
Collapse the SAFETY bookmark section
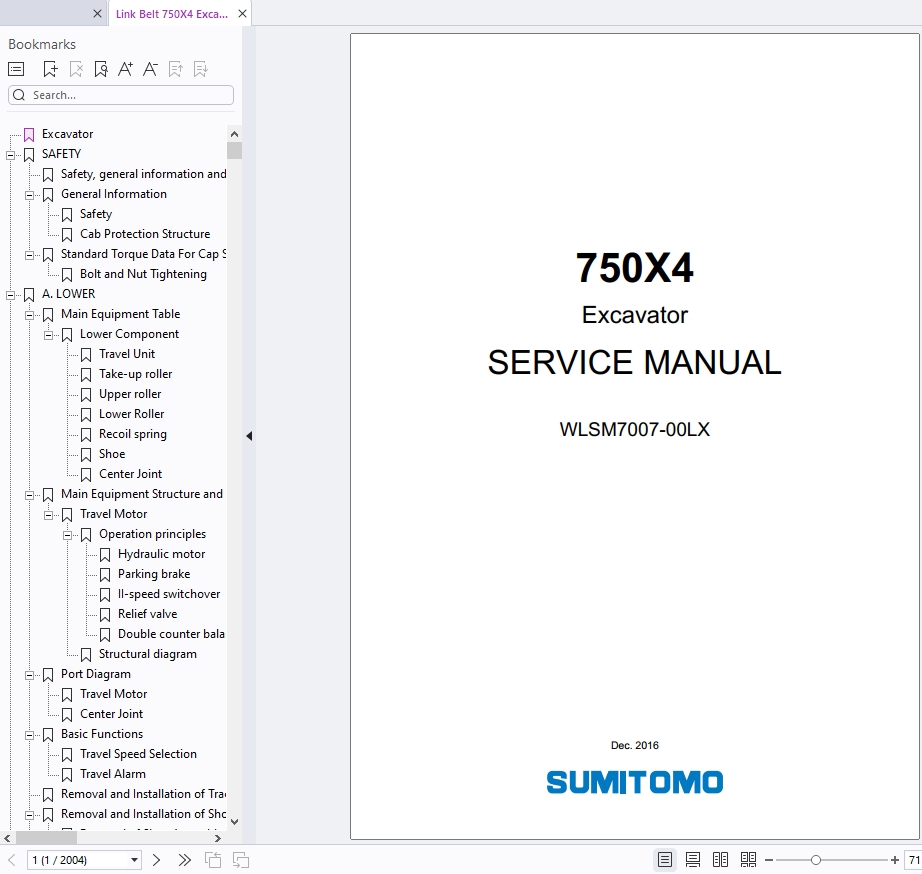coord(11,154)
